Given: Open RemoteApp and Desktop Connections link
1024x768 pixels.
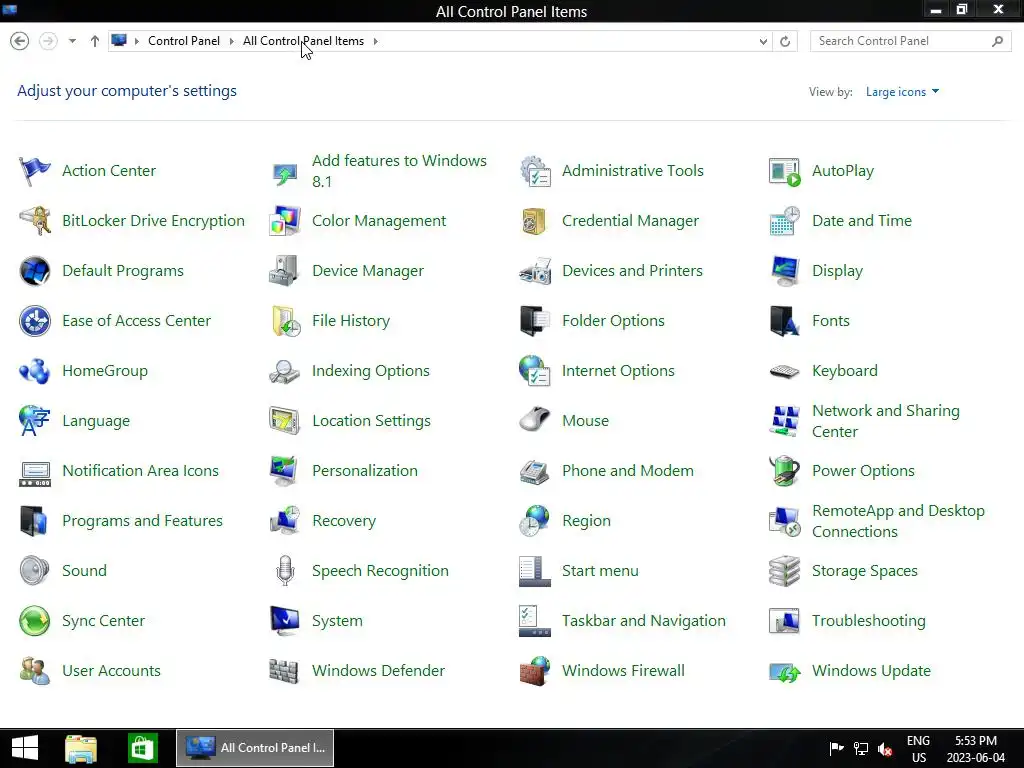Looking at the screenshot, I should 898,521.
